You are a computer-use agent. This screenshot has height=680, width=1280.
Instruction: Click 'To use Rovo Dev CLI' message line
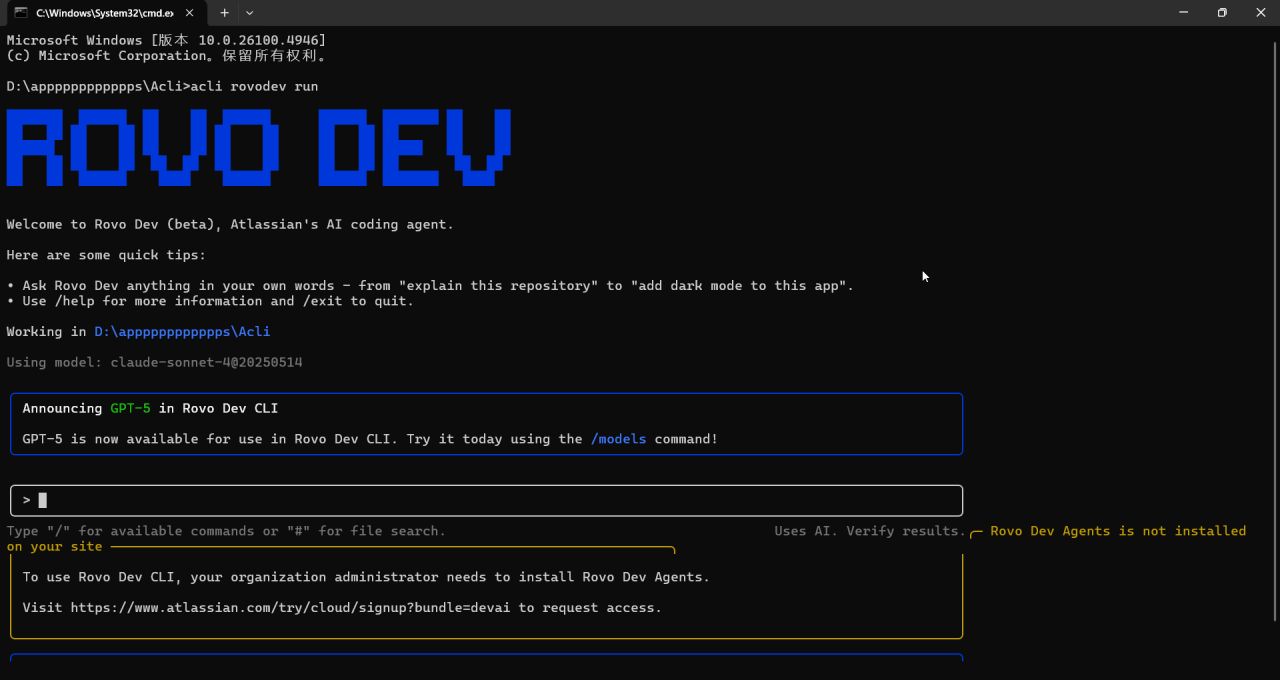click(x=366, y=577)
